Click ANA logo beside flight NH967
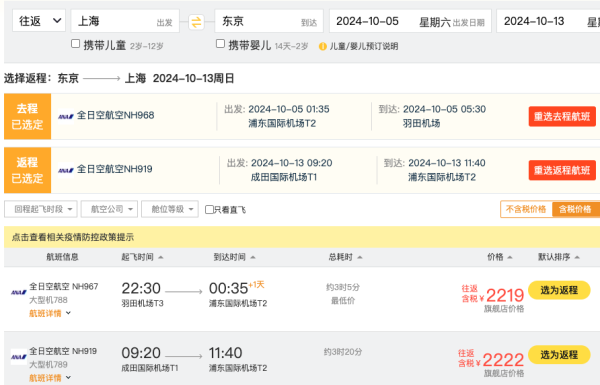600x385 pixels. (x=19, y=292)
